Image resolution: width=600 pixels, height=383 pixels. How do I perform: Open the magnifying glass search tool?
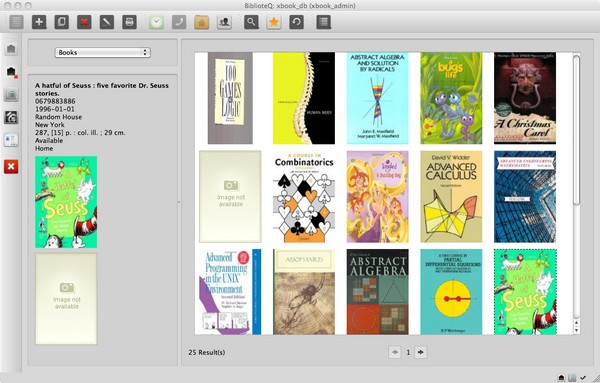(251, 22)
